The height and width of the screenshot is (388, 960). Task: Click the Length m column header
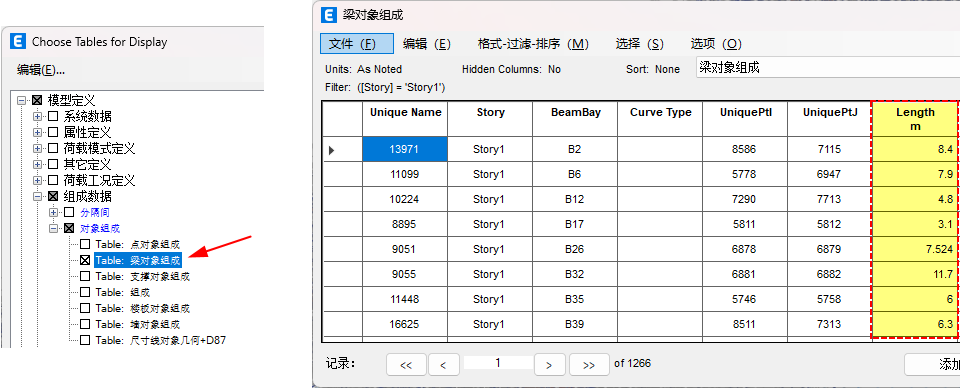click(915, 118)
